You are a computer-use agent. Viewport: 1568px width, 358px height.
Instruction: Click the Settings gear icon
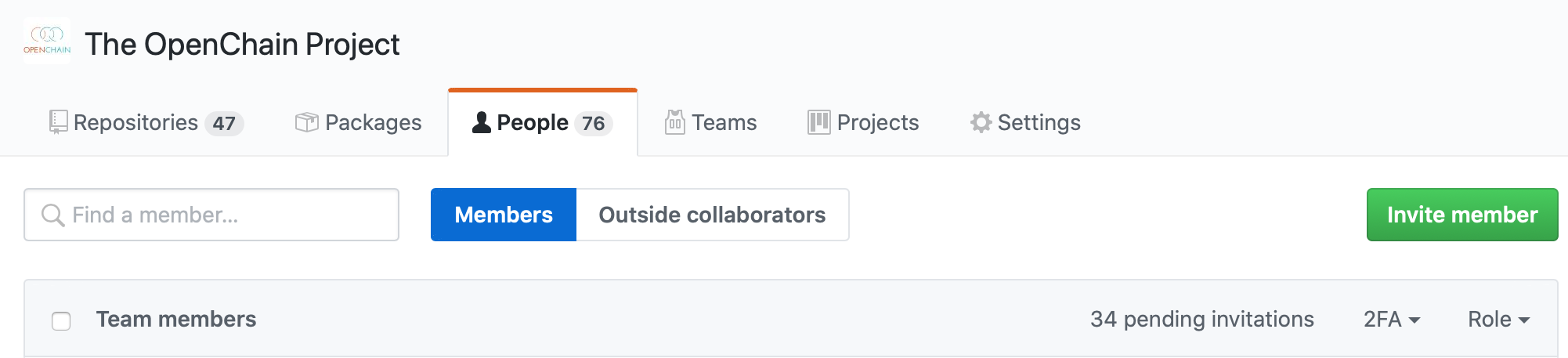pos(981,122)
